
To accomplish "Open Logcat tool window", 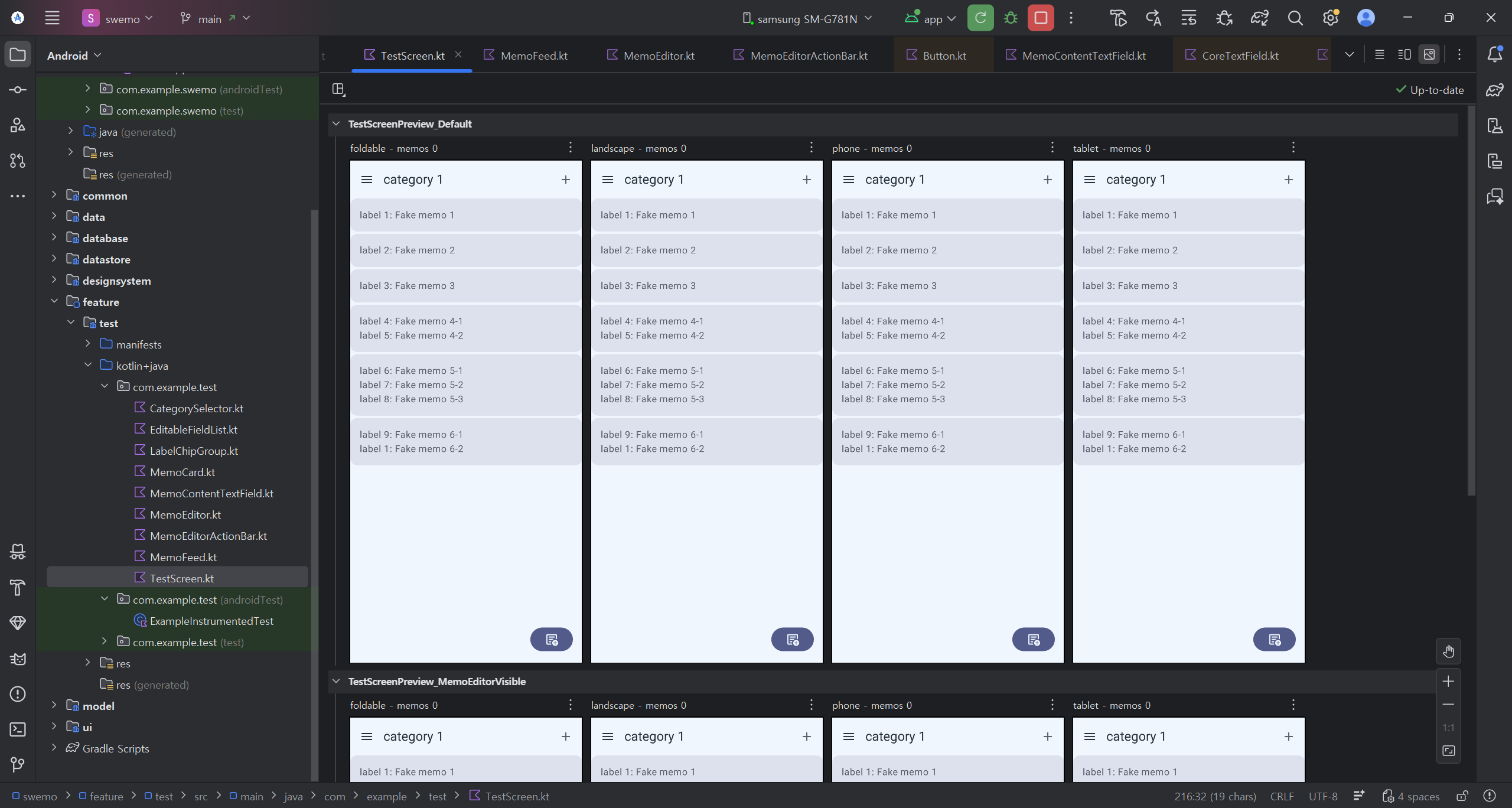I will (18, 659).
